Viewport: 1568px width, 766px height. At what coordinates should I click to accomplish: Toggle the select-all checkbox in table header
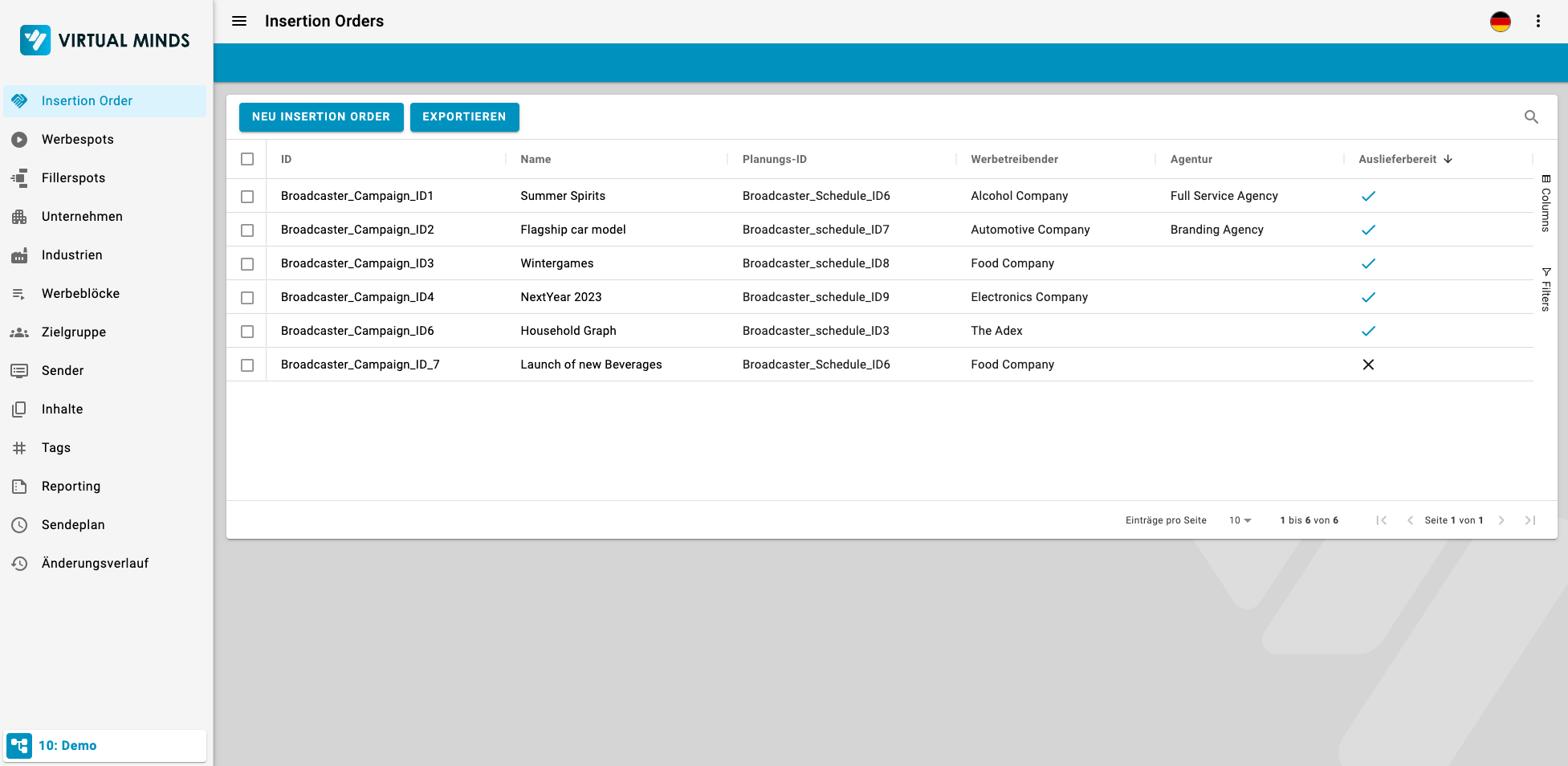pos(247,159)
